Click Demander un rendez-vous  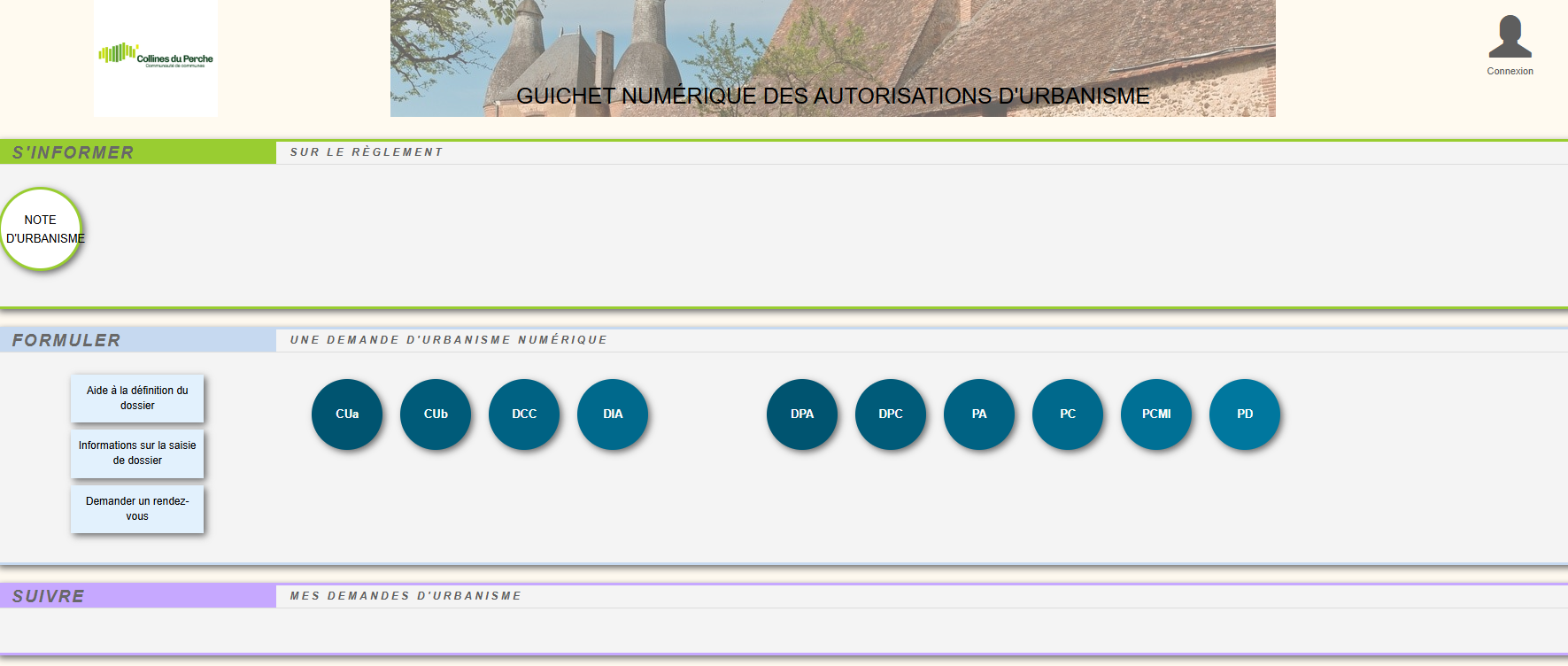(137, 509)
